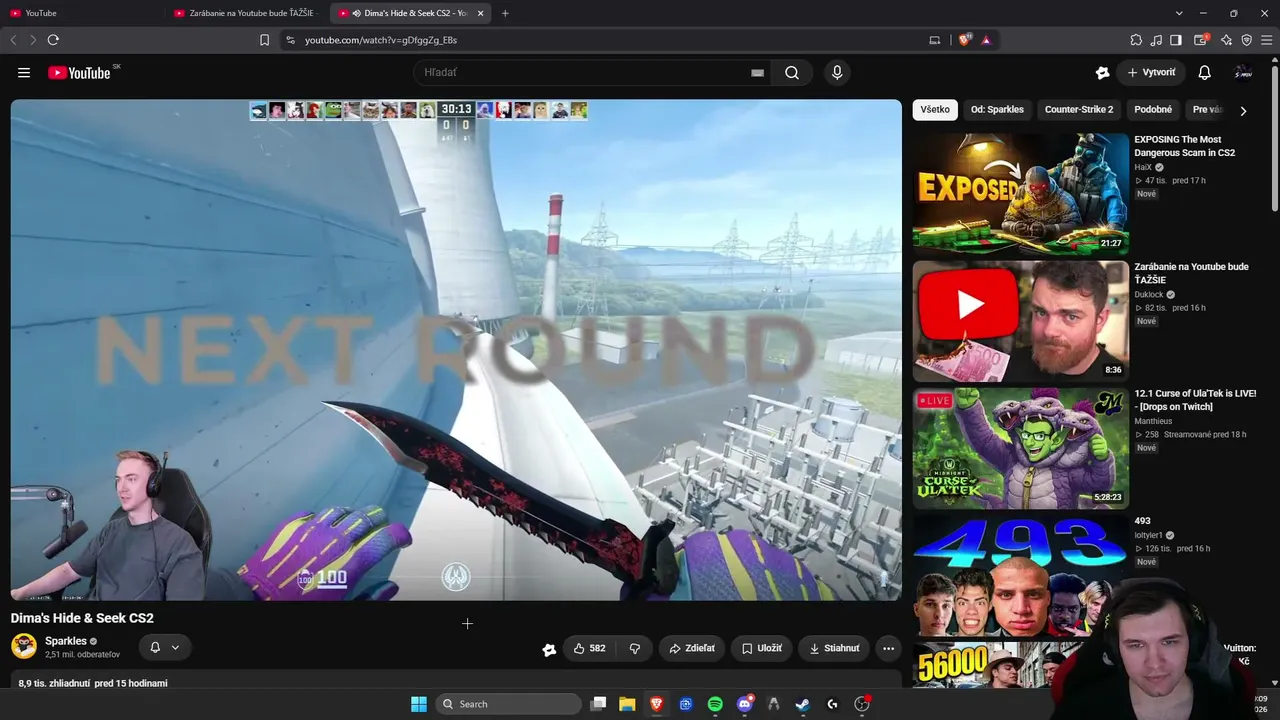Open Steam from the taskbar
1280x720 pixels.
point(802,704)
